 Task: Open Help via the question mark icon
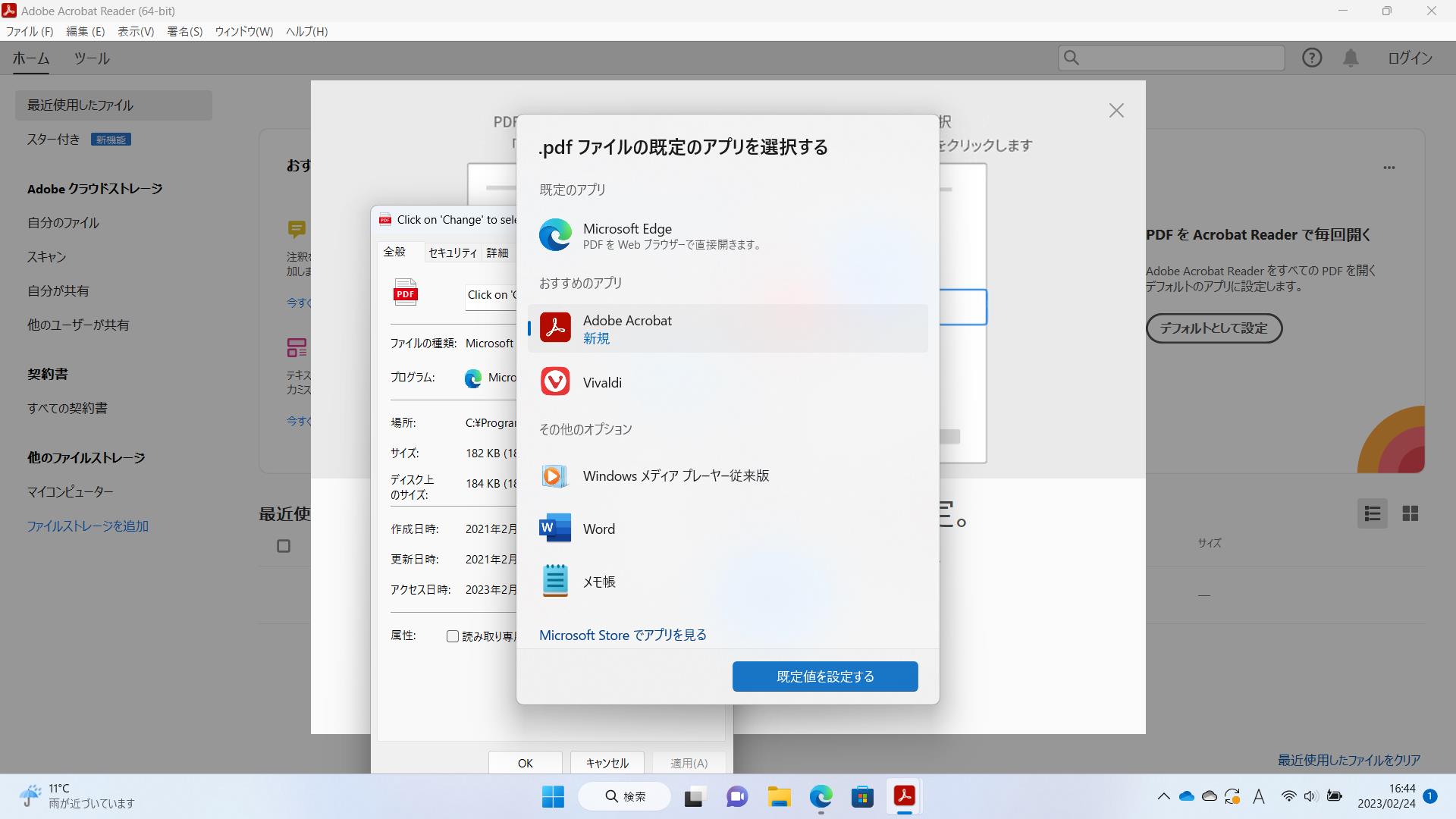(1311, 57)
